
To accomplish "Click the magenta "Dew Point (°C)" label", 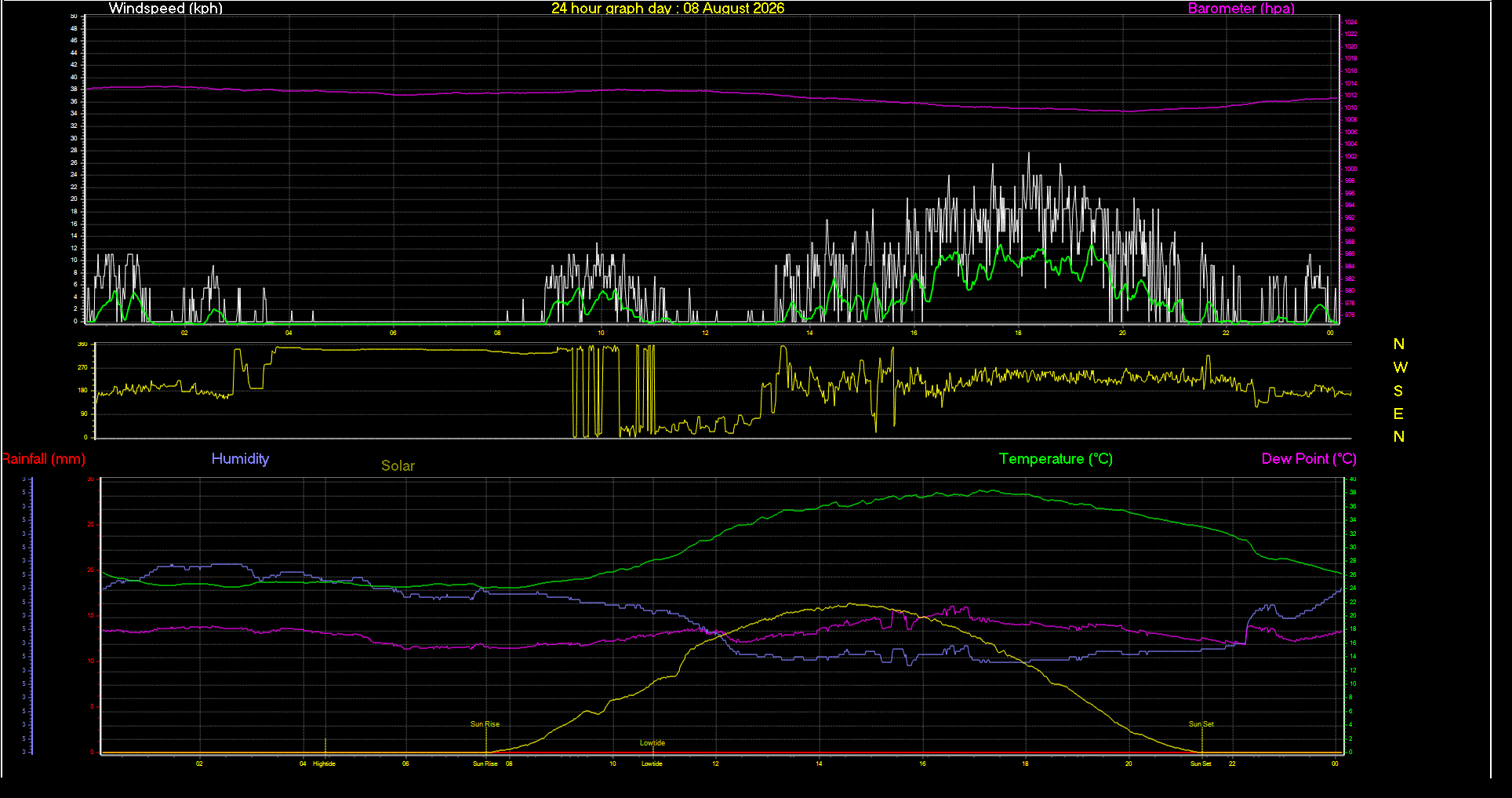I will pyautogui.click(x=1308, y=459).
